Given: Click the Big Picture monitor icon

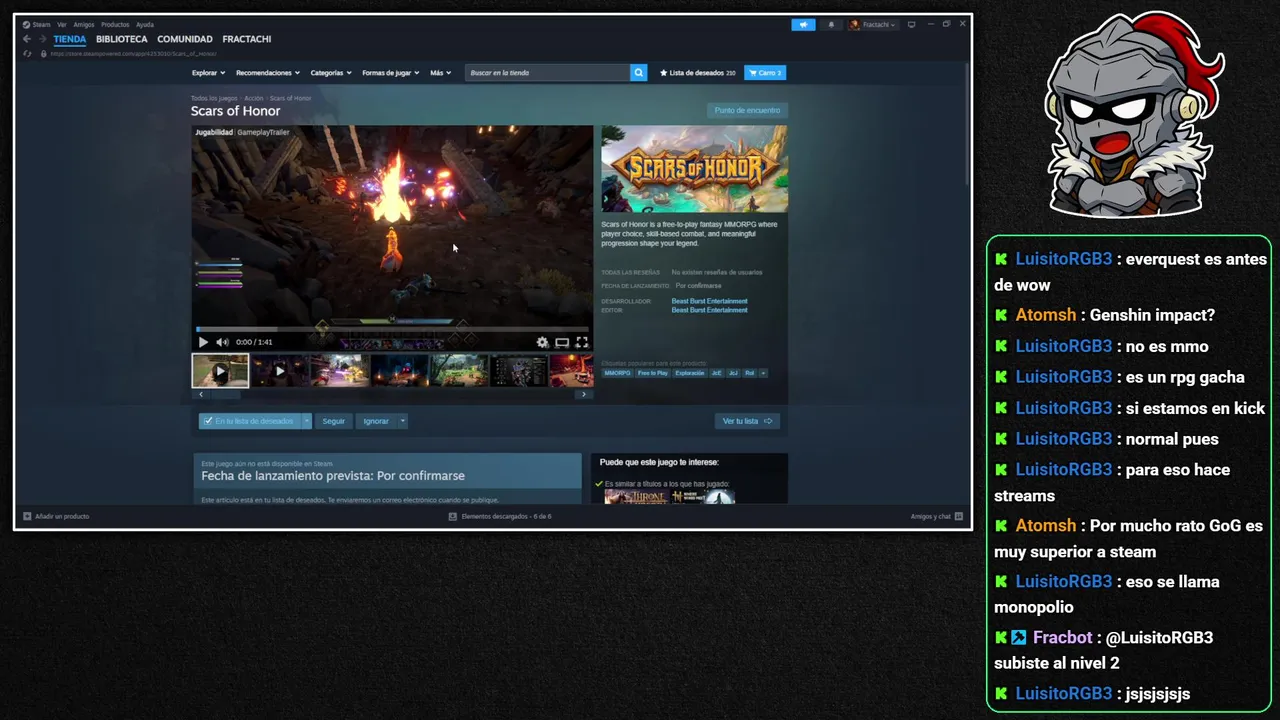Looking at the screenshot, I should pyautogui.click(x=912, y=24).
